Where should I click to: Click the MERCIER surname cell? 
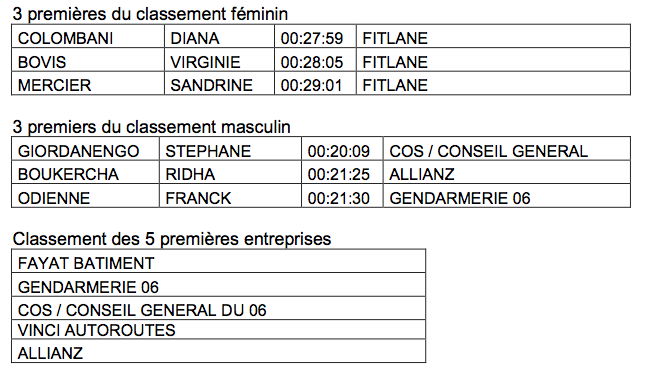(x=88, y=83)
